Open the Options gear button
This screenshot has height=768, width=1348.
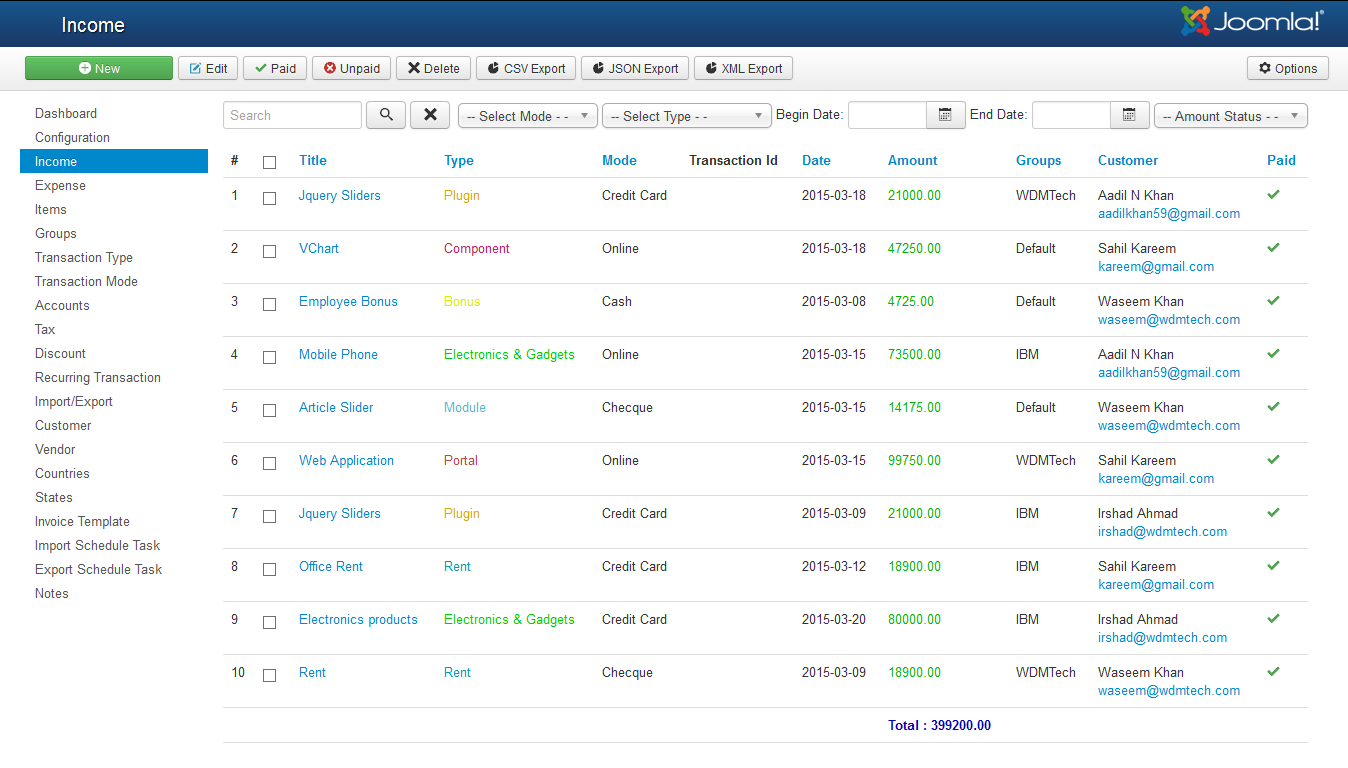click(x=1288, y=68)
